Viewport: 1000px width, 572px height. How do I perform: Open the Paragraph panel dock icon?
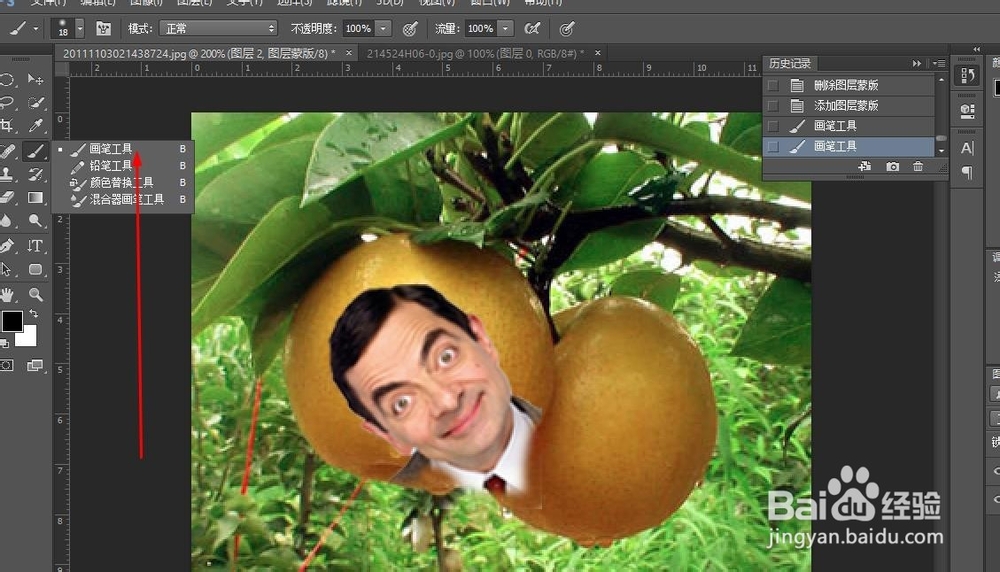click(967, 172)
